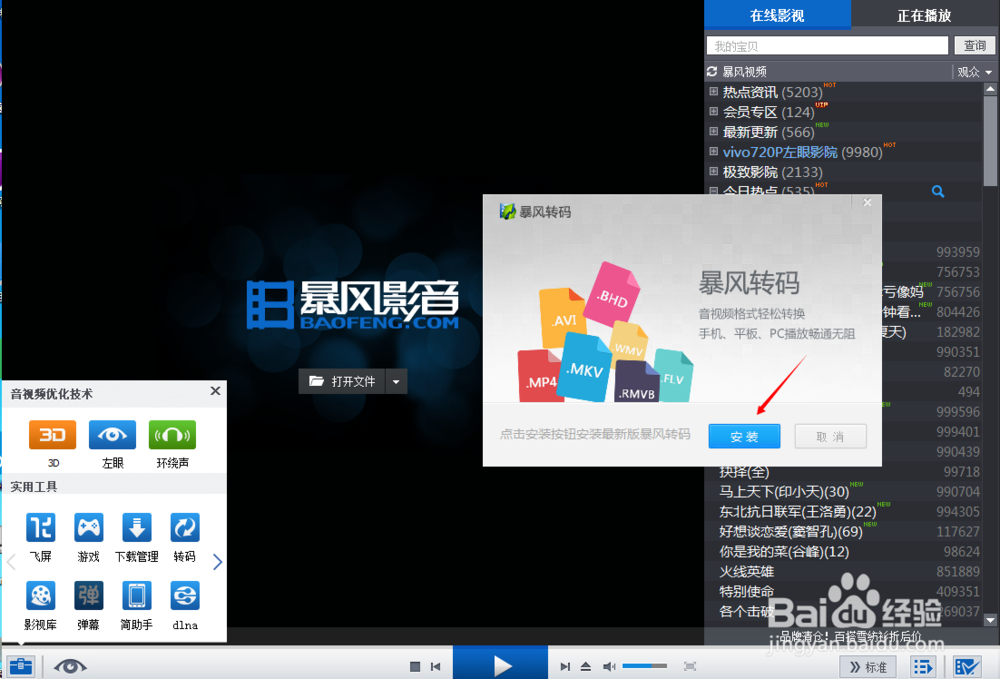
Task: Expand 极致影院 (2133) category
Action: (x=714, y=171)
